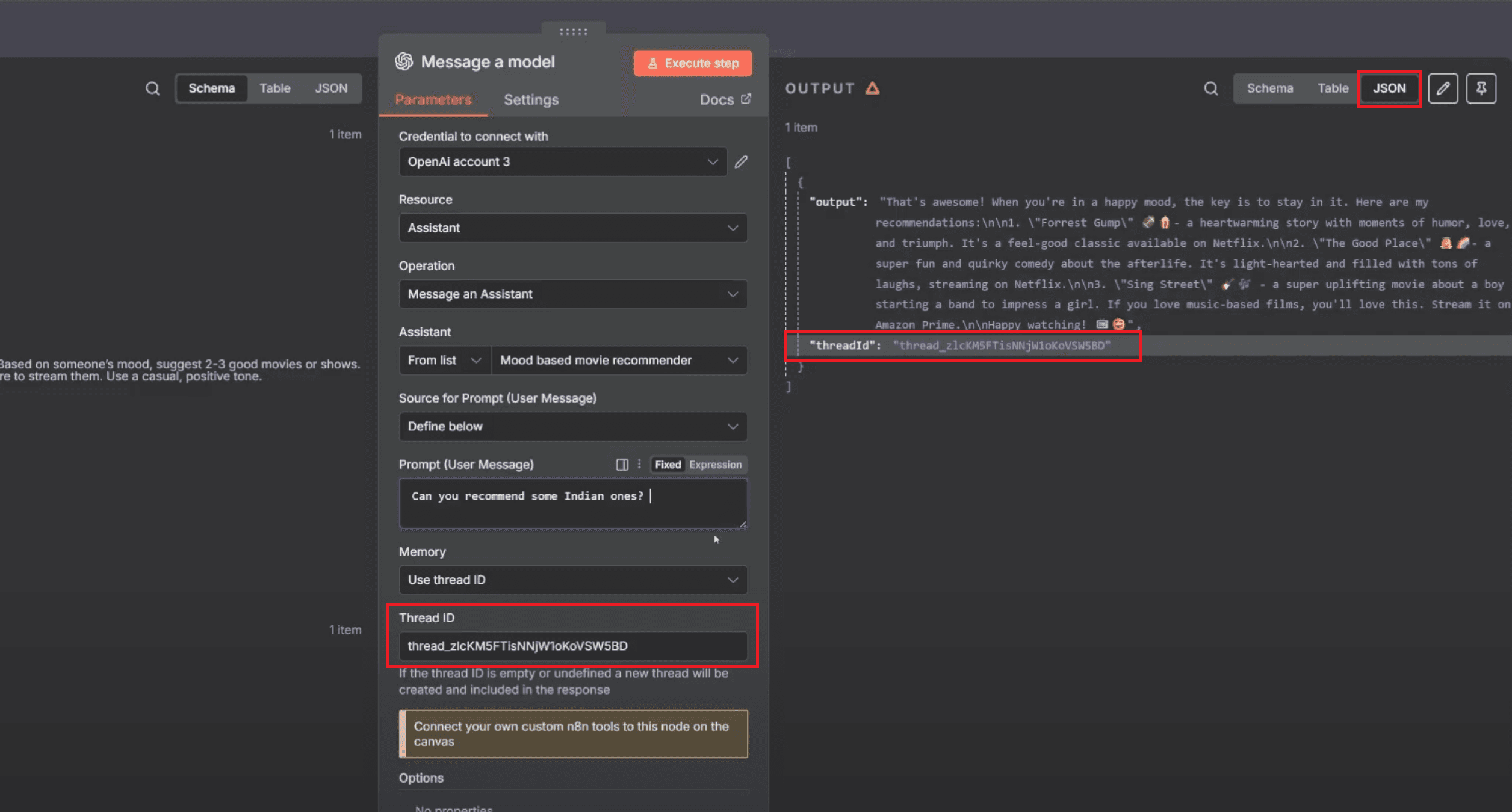Open split view beside the Prompt field

622,464
